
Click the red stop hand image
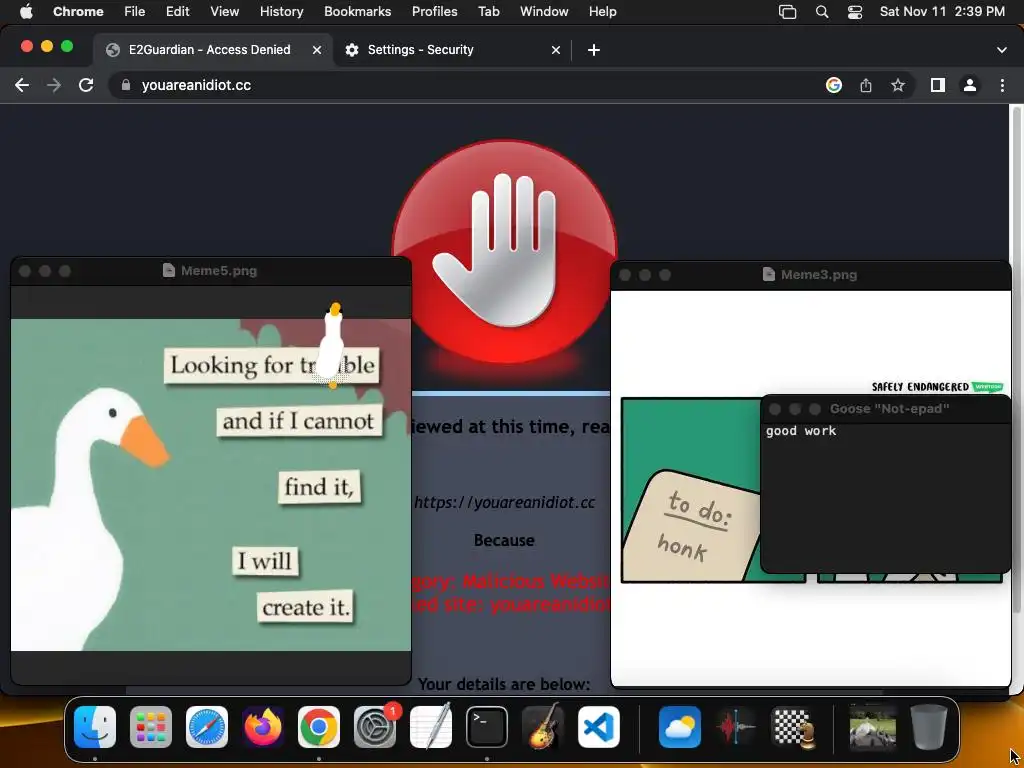(504, 251)
